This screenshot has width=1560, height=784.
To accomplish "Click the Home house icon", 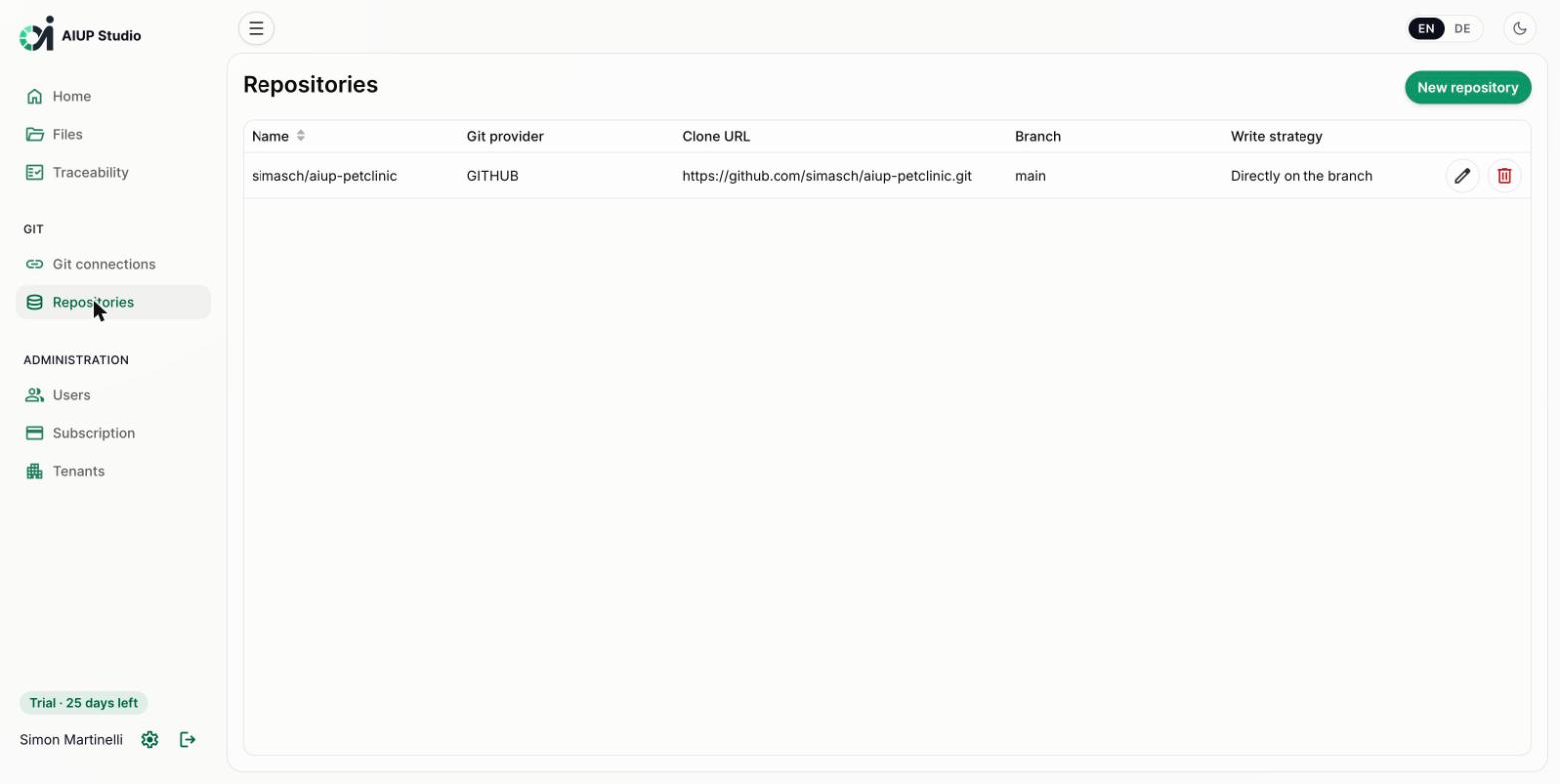I will coord(34,96).
